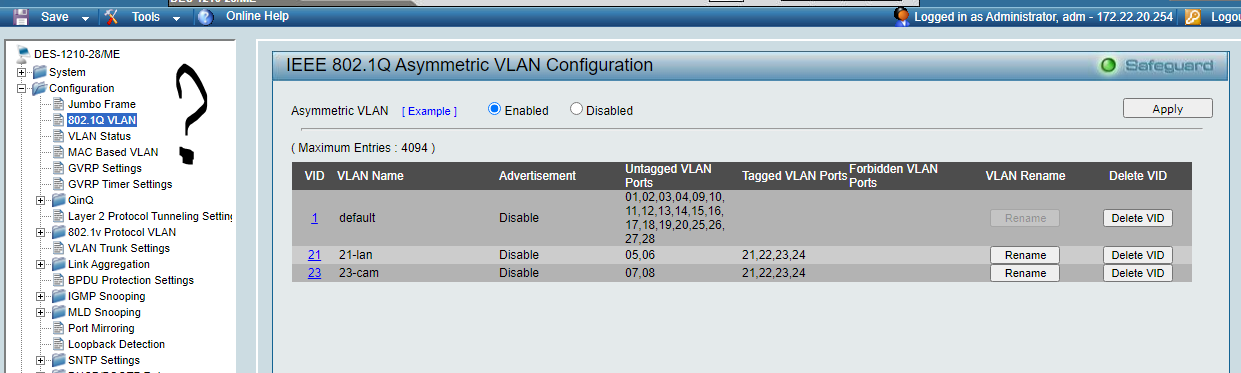This screenshot has height=373, width=1241.
Task: Click the Tools wrench icon
Action: pos(112,16)
